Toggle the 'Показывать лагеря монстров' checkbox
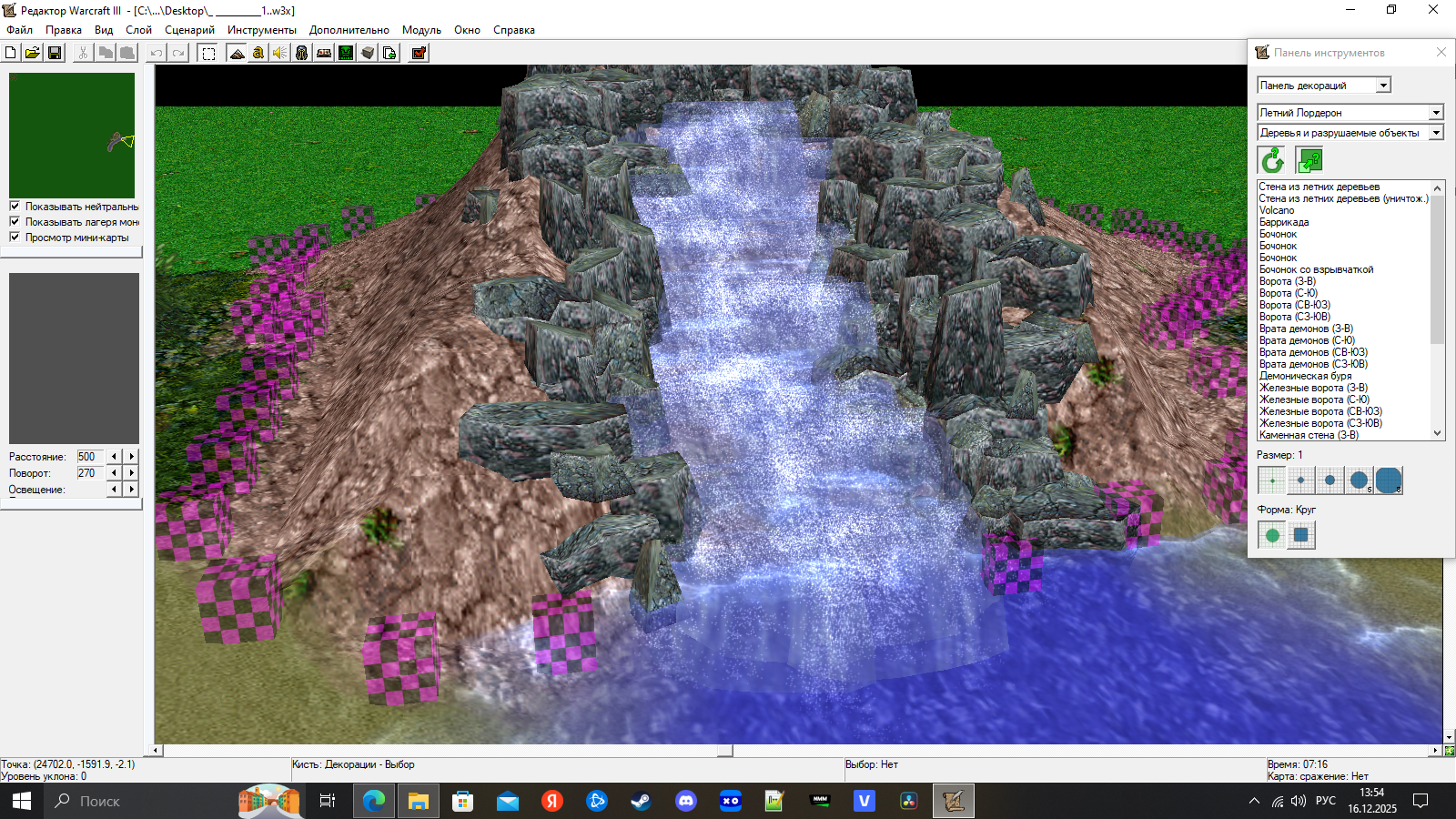This screenshot has width=1456, height=819. [15, 222]
